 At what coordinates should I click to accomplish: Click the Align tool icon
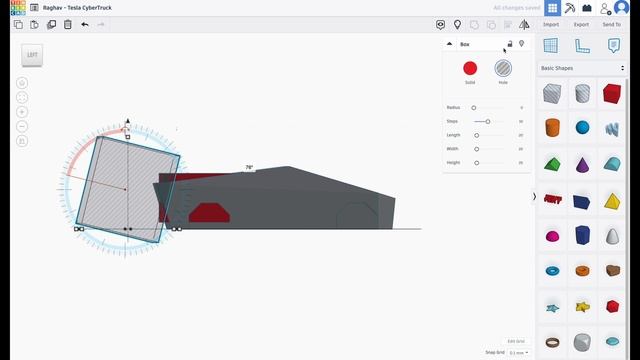[508, 24]
